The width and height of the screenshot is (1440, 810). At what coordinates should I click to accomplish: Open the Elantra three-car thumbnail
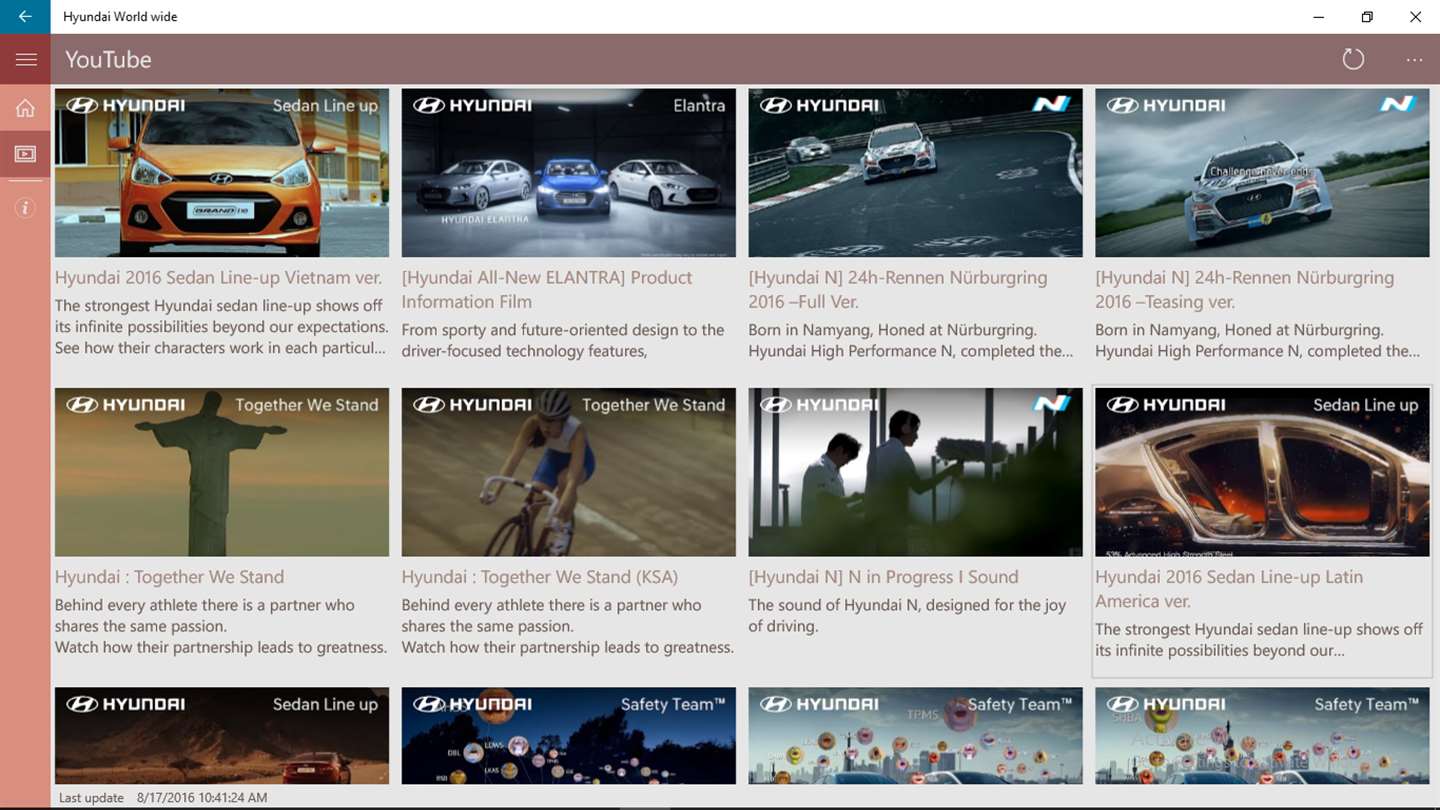tap(568, 173)
